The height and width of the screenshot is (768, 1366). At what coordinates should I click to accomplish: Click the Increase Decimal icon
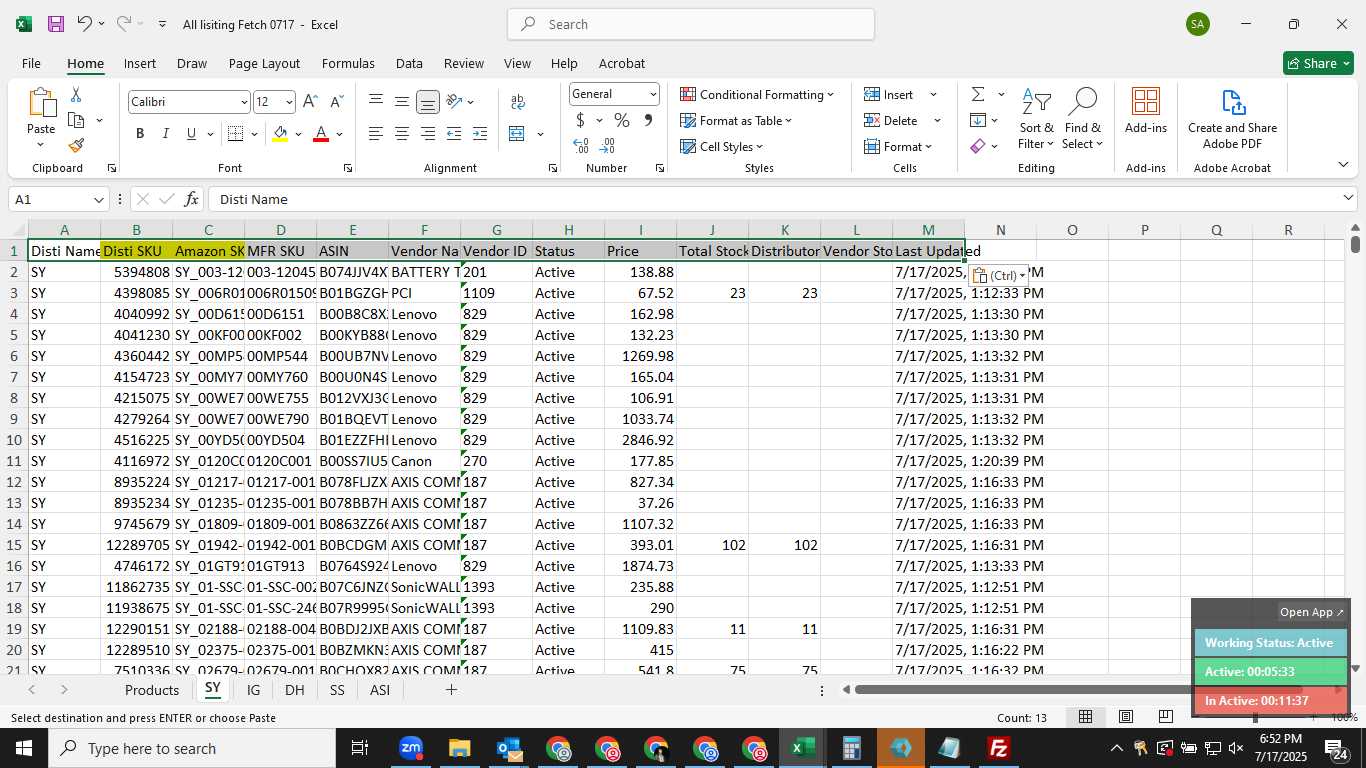581,146
